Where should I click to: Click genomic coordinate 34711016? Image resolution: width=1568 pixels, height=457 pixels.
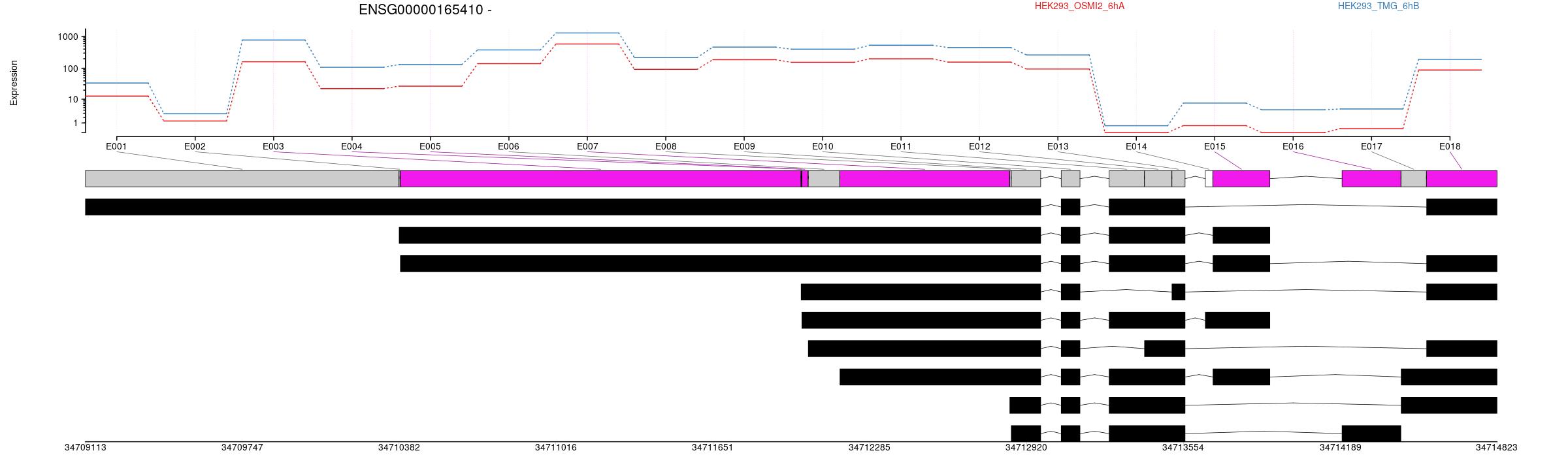pos(556,448)
